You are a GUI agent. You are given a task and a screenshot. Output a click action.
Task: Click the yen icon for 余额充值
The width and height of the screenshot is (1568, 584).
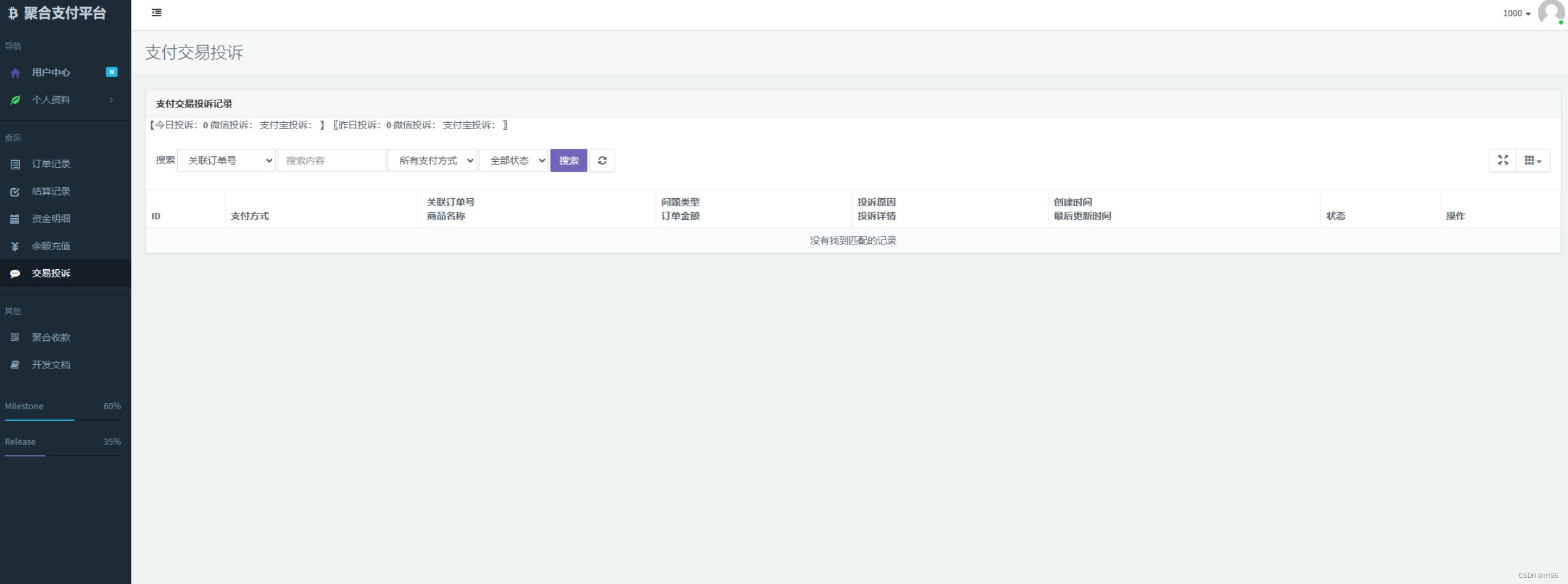[x=15, y=246]
